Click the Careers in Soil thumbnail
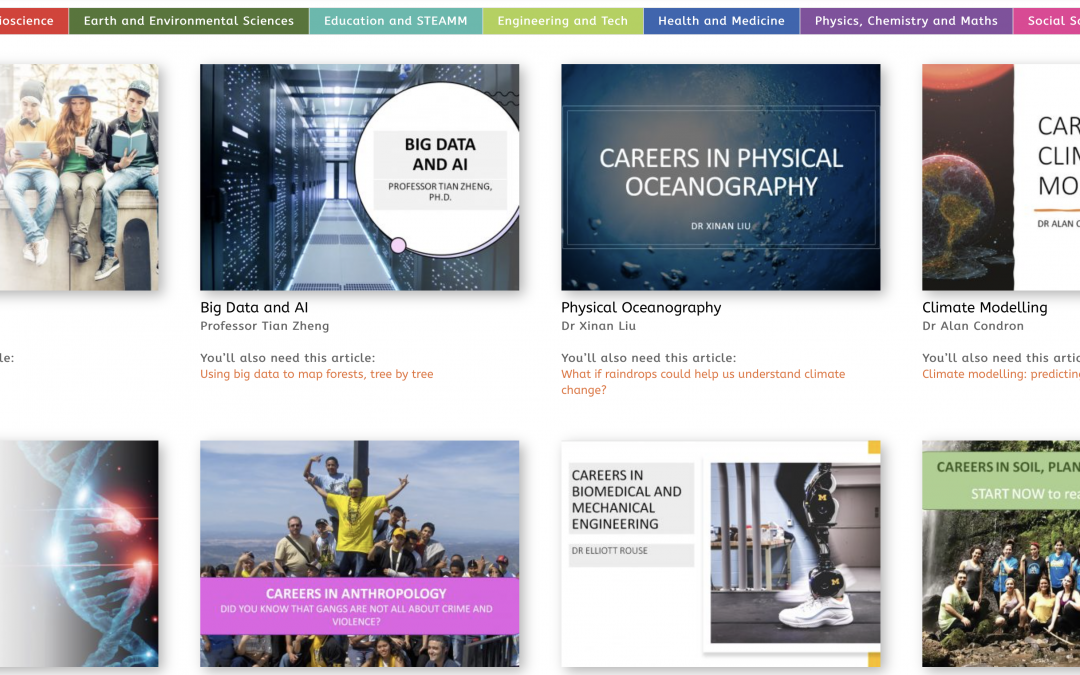 coord(1000,553)
